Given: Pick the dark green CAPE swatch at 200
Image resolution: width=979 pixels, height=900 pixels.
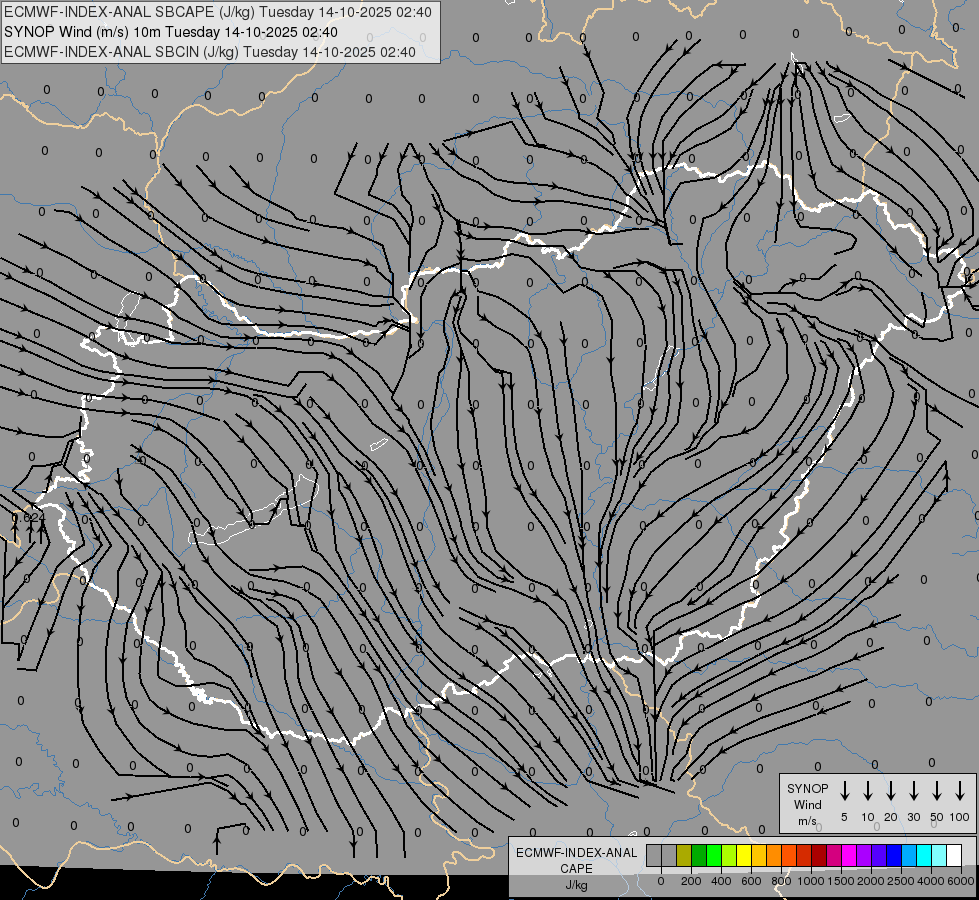Looking at the screenshot, I should [699, 855].
